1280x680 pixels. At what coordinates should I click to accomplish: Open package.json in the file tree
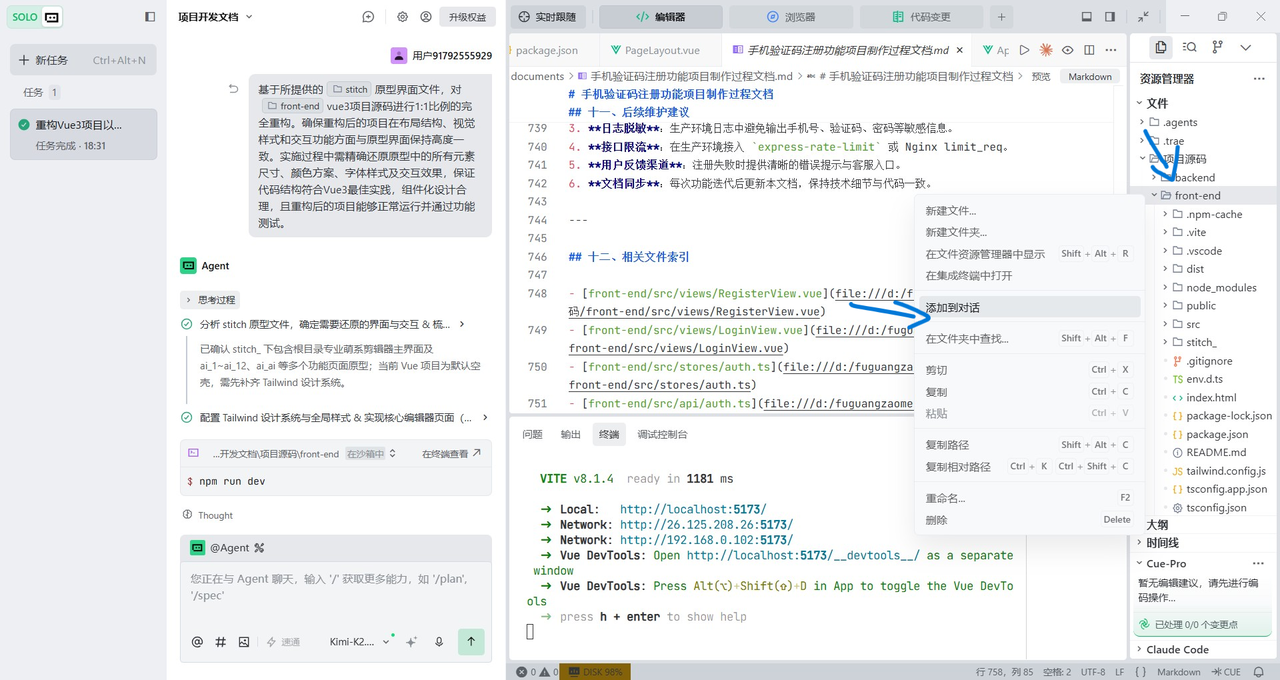coord(1216,434)
